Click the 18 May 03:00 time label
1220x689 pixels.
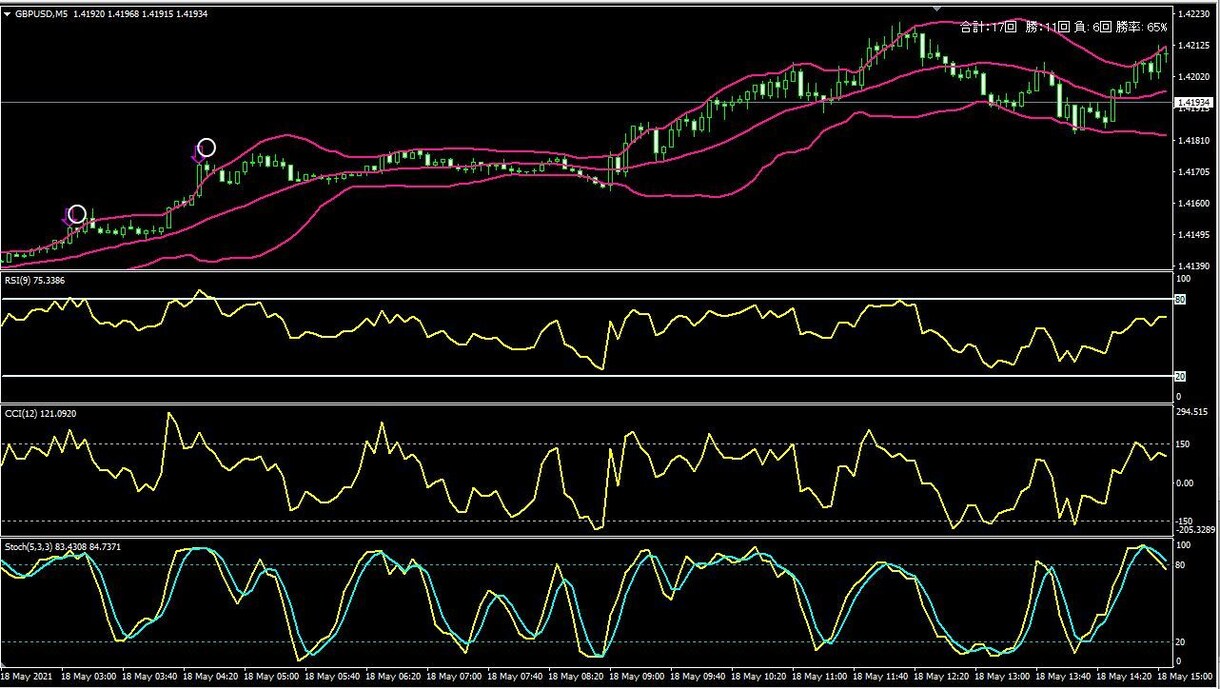click(91, 676)
